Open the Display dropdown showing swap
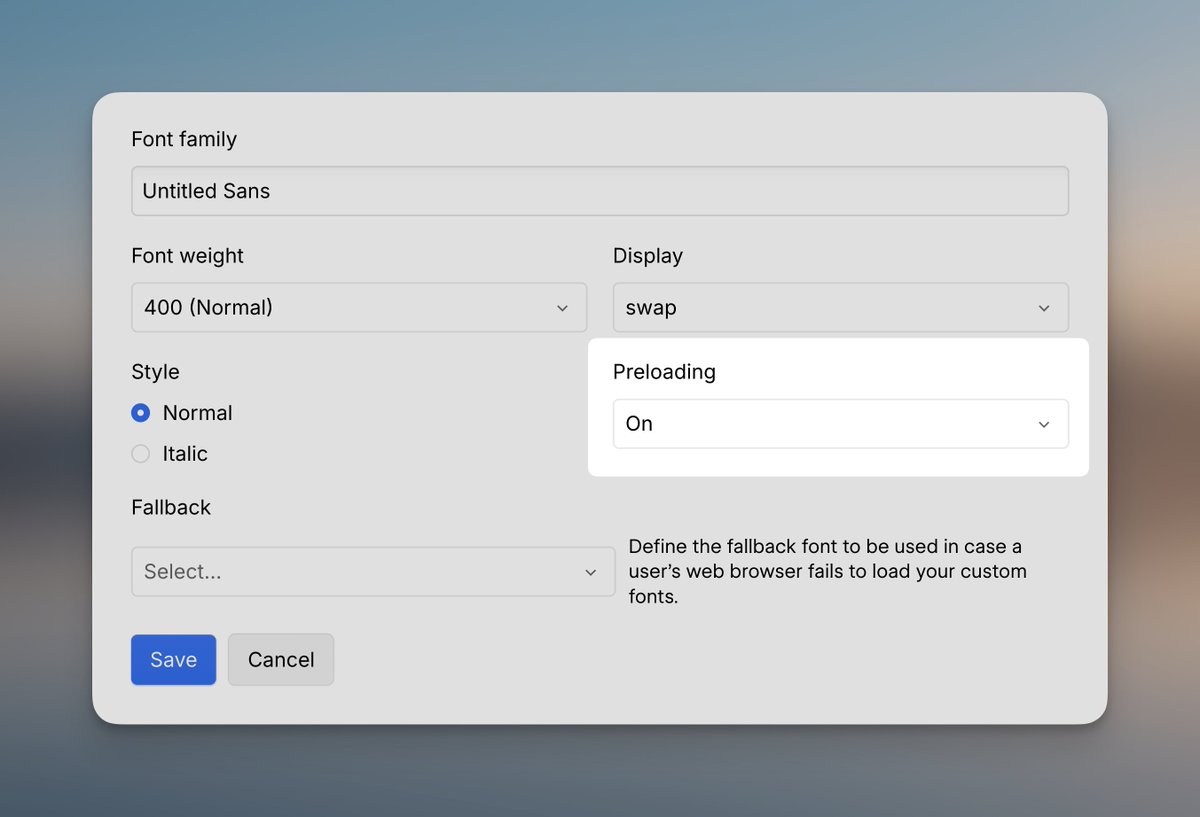Image resolution: width=1200 pixels, height=817 pixels. (x=840, y=307)
